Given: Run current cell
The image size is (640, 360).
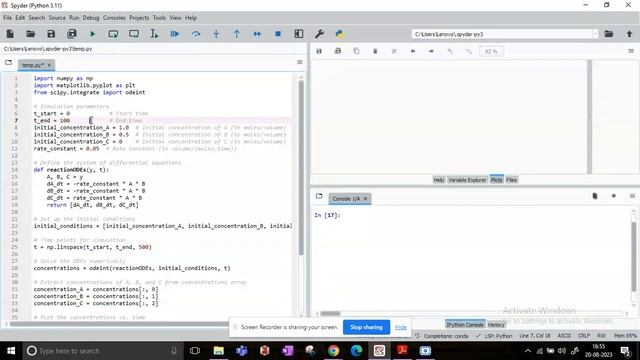Looking at the screenshot, I should point(113,34).
